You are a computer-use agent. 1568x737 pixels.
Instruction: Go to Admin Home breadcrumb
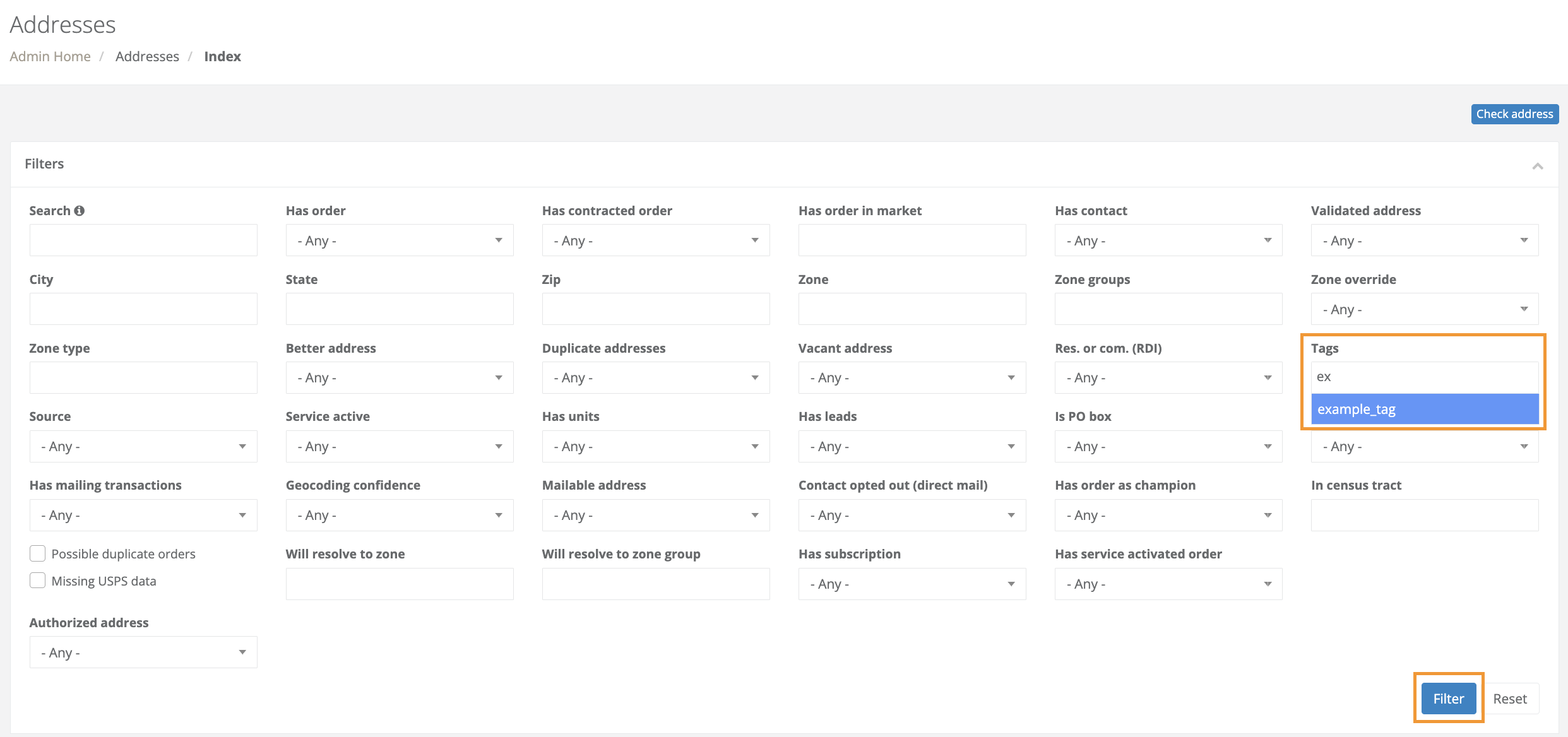50,56
